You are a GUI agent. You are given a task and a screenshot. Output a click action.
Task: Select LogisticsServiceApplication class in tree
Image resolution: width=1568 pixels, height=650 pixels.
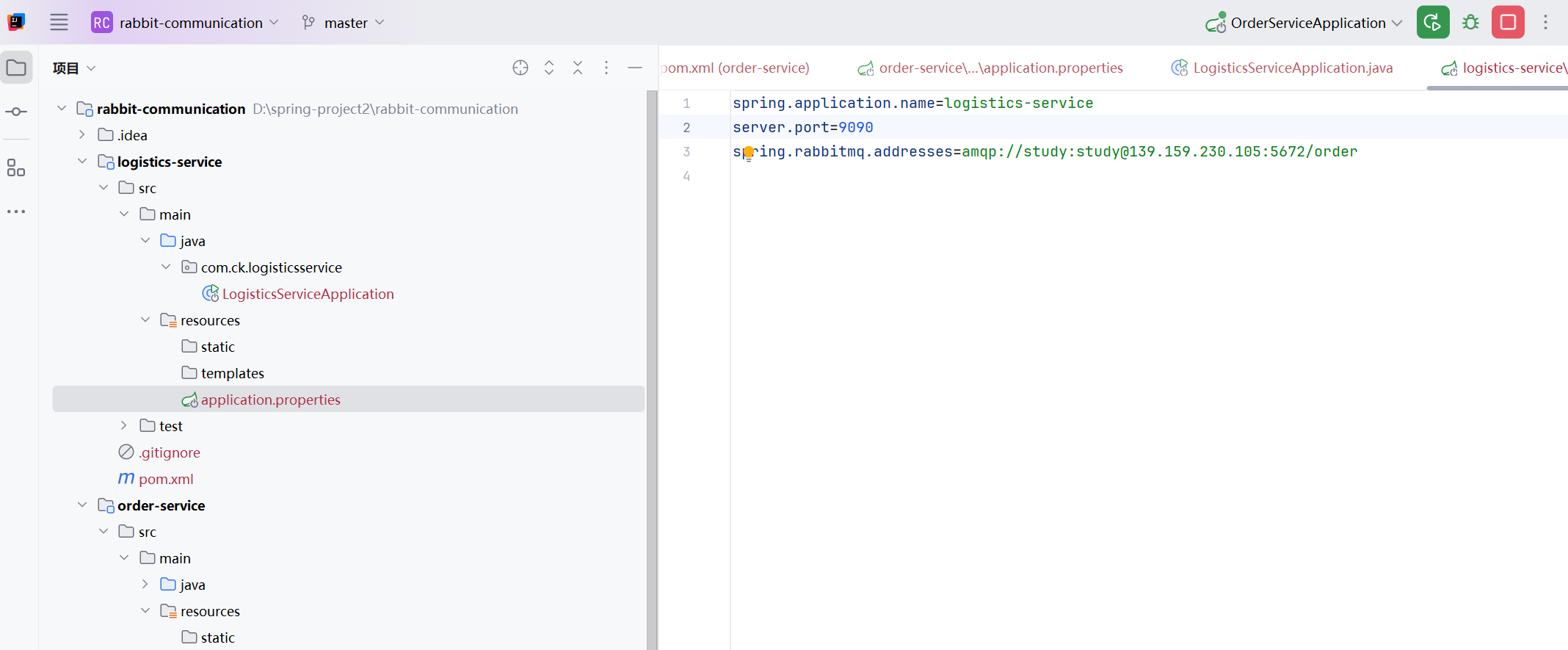pos(308,294)
